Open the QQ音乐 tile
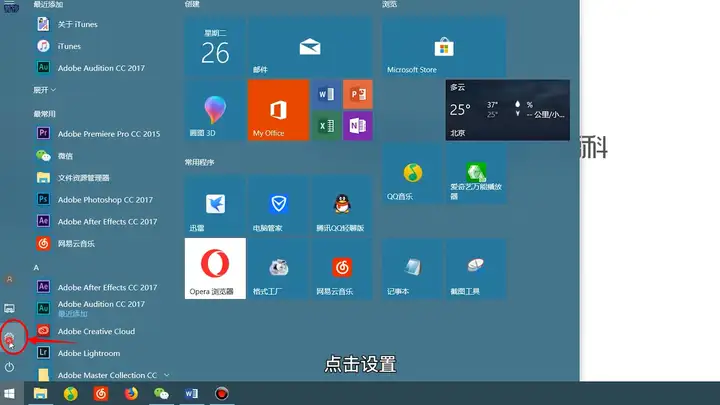 tap(412, 173)
